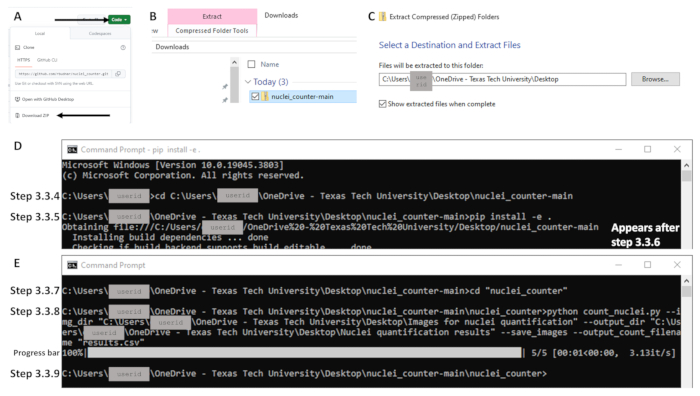Click the 'pip install -e .' command text
This screenshot has height=396, width=700.
pos(510,217)
